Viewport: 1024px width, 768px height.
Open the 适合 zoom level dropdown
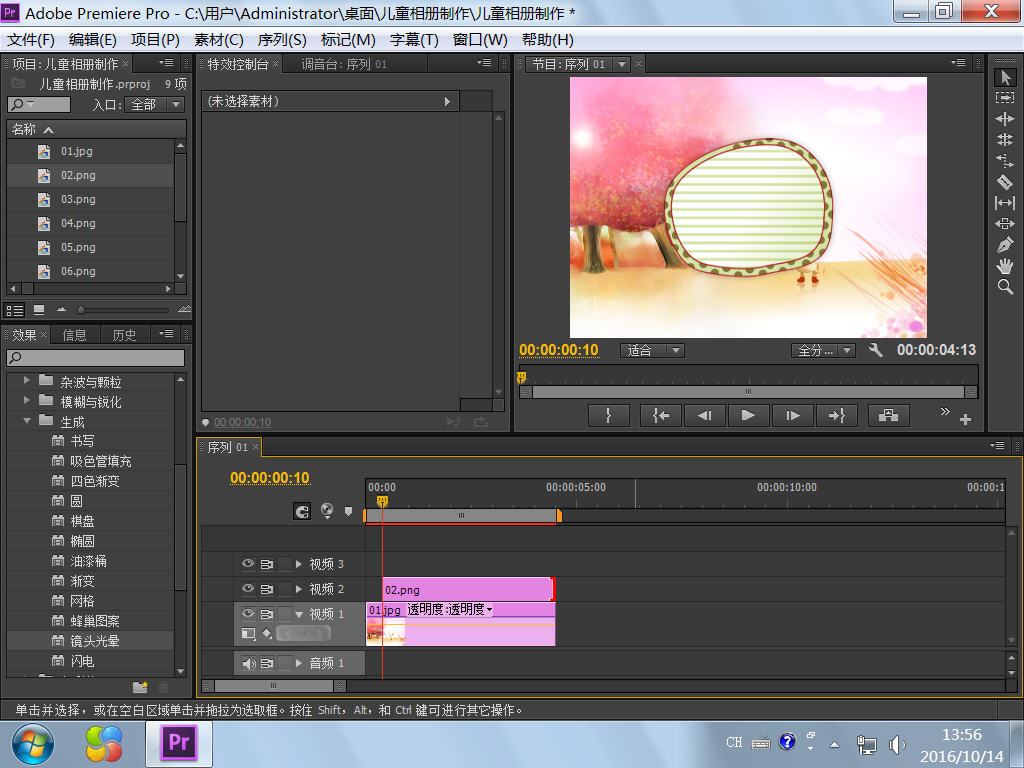pos(652,351)
